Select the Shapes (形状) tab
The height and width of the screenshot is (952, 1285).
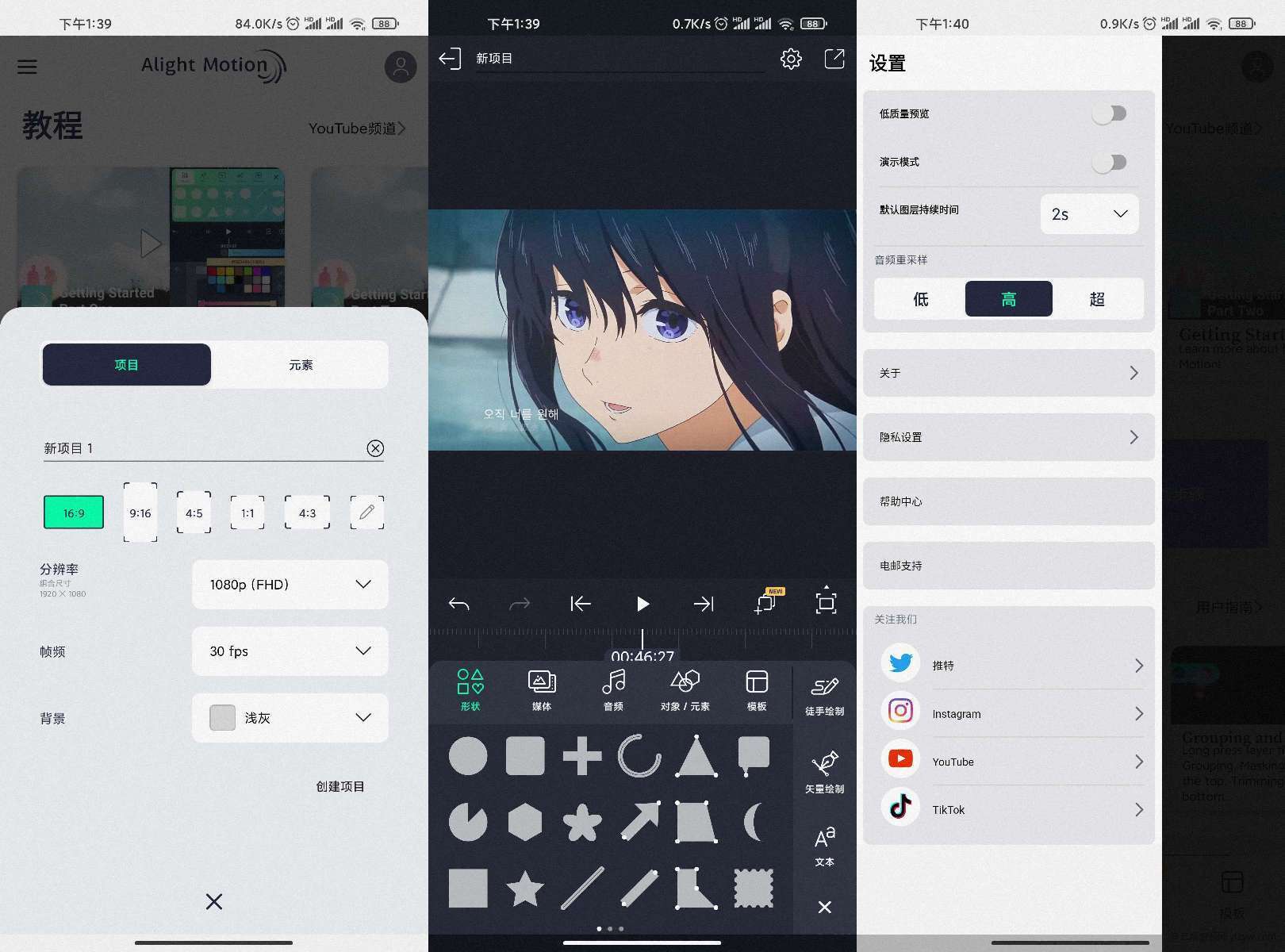click(x=470, y=690)
